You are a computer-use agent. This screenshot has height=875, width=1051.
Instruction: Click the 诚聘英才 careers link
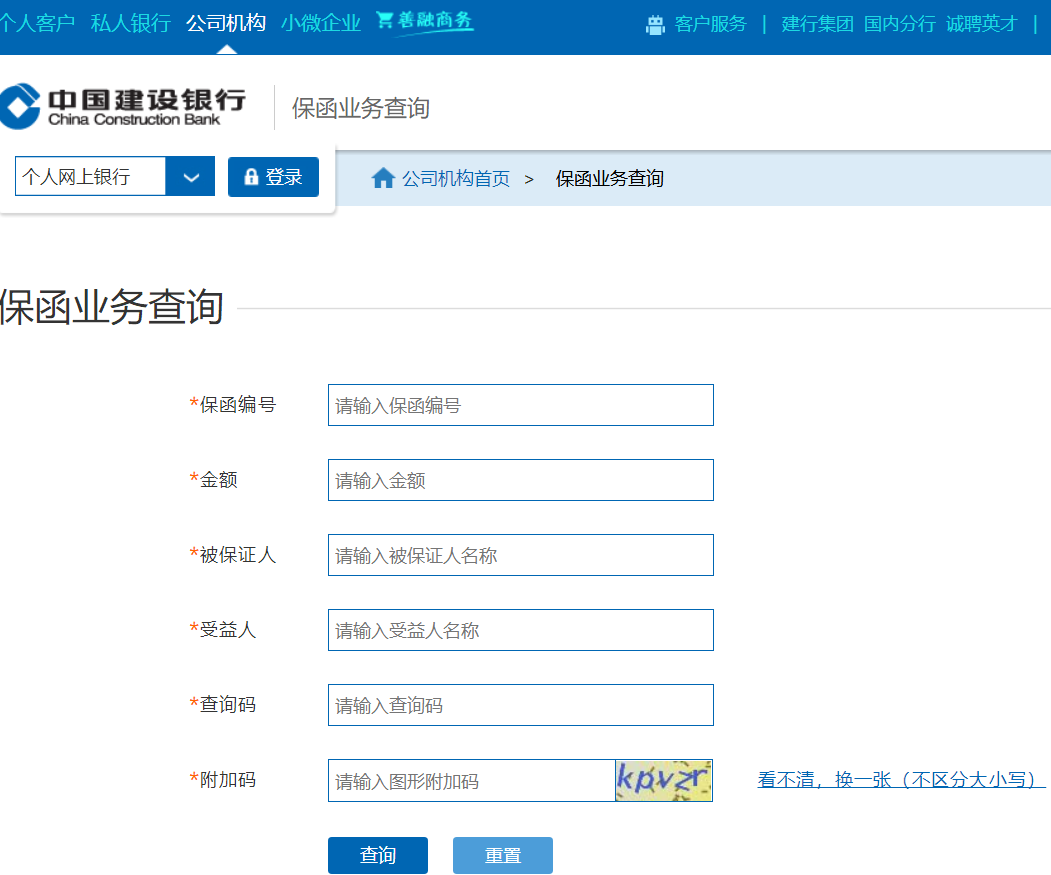click(982, 24)
